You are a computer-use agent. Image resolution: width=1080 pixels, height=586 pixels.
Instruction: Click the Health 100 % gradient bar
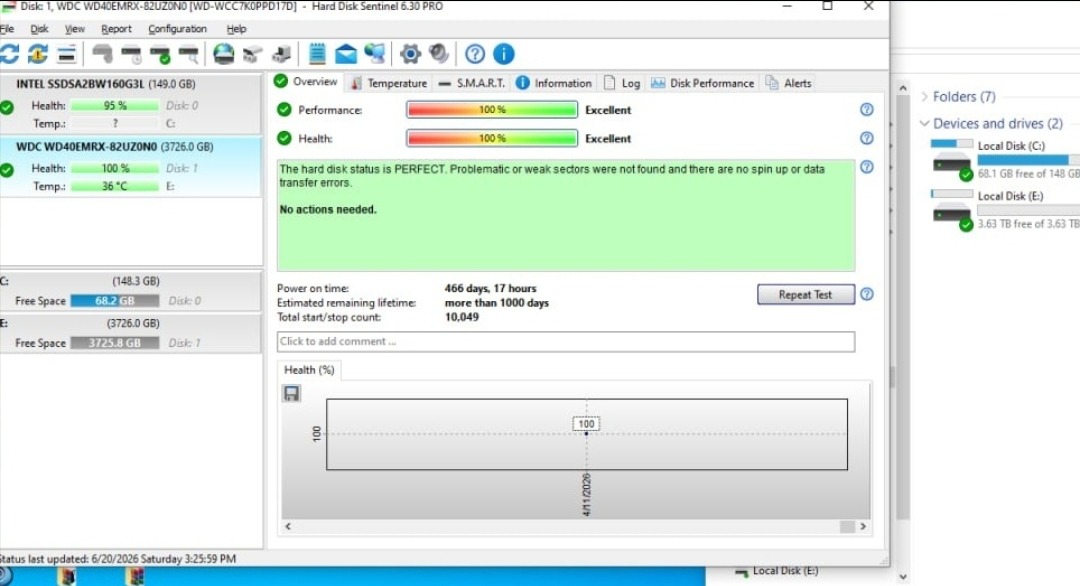(492, 138)
